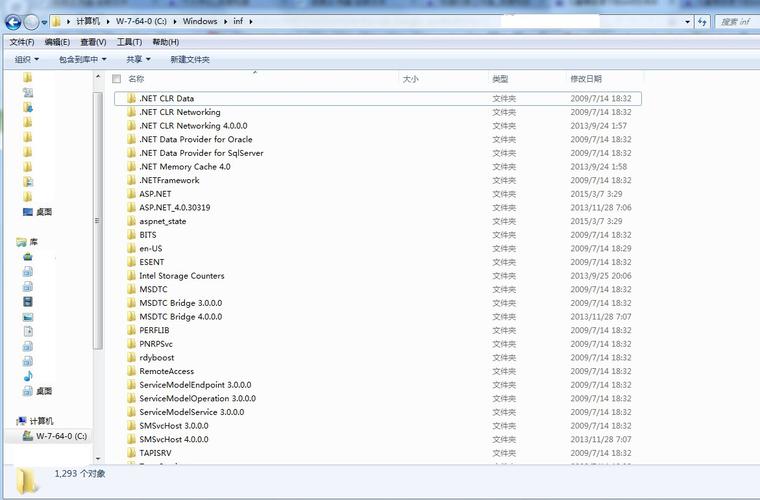The width and height of the screenshot is (760, 500).
Task: Click the Forward navigation arrow button
Action: pyautogui.click(x=31, y=22)
